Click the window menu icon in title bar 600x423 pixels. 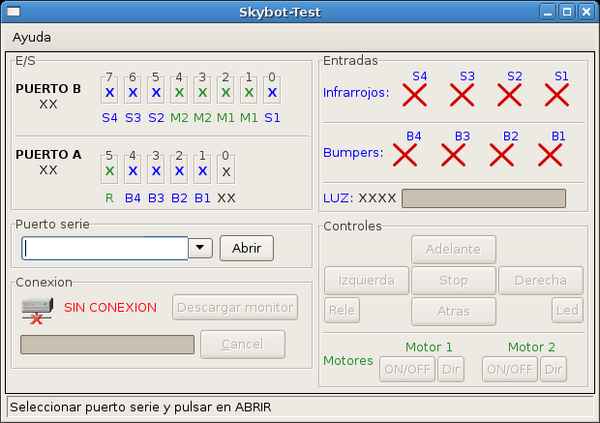click(15, 11)
